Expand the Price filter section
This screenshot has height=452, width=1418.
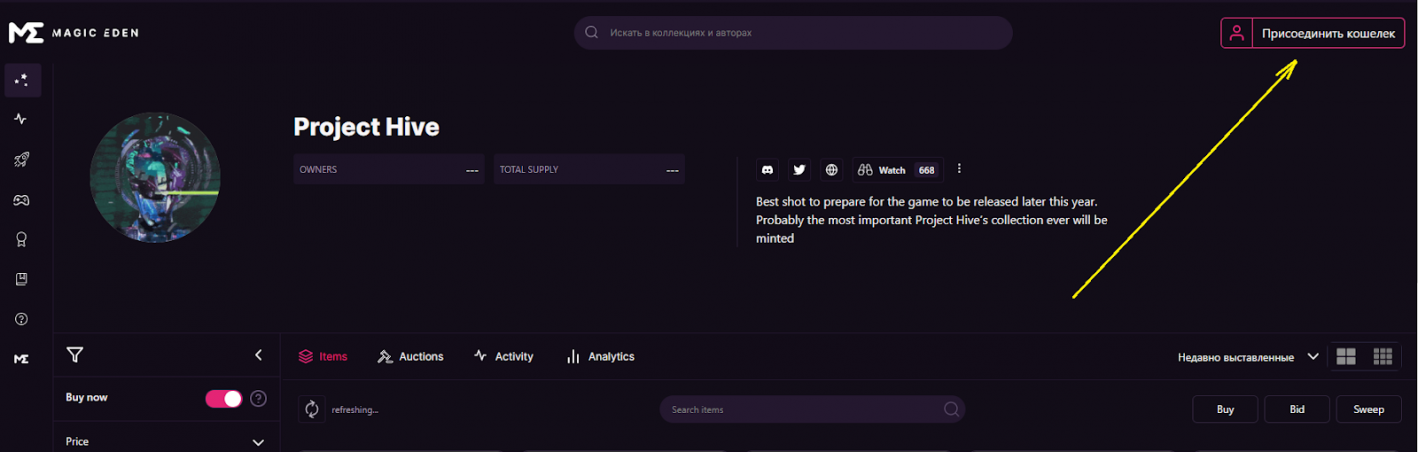[166, 441]
